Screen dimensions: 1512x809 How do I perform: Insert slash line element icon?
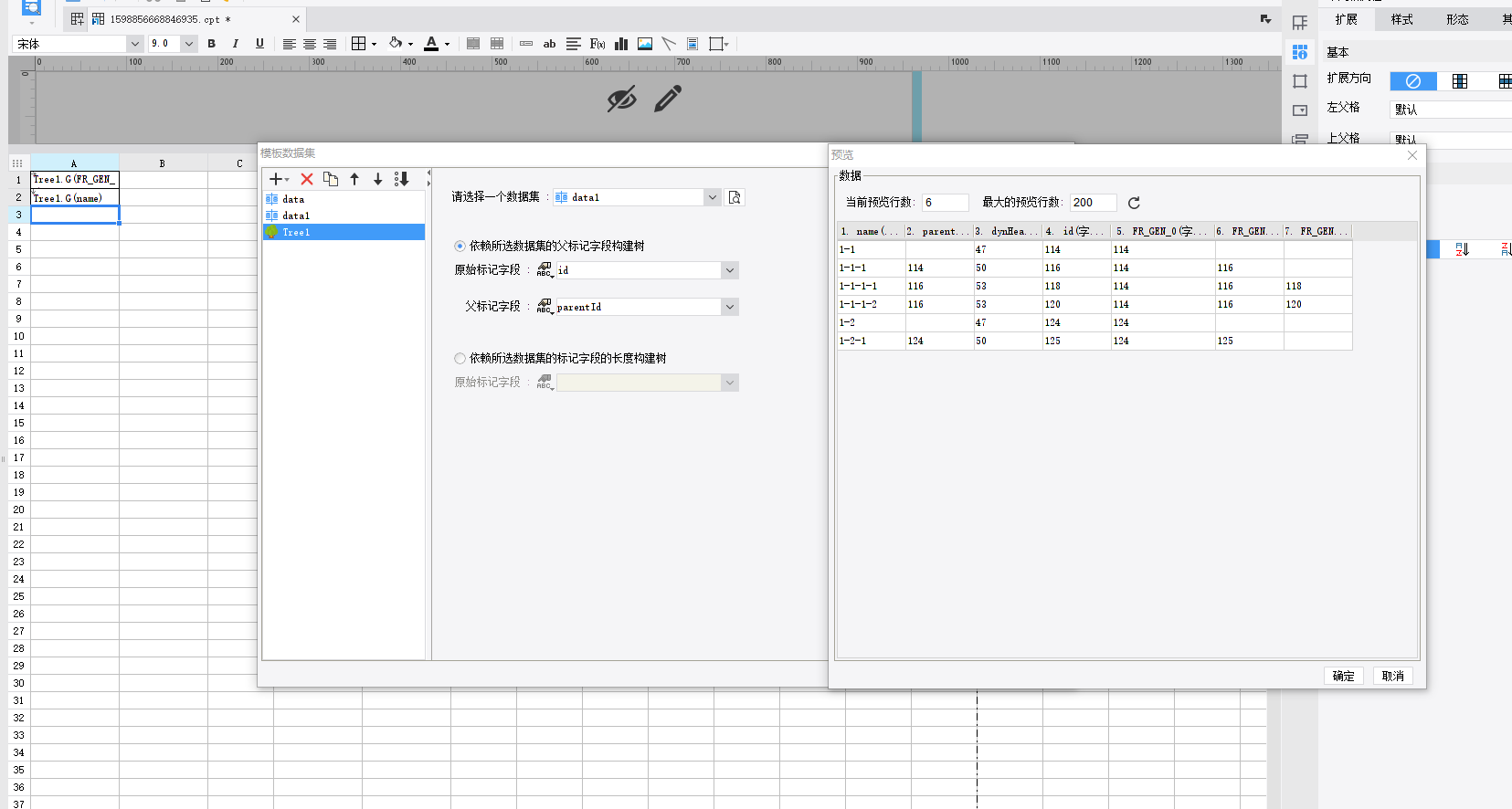pos(669,44)
